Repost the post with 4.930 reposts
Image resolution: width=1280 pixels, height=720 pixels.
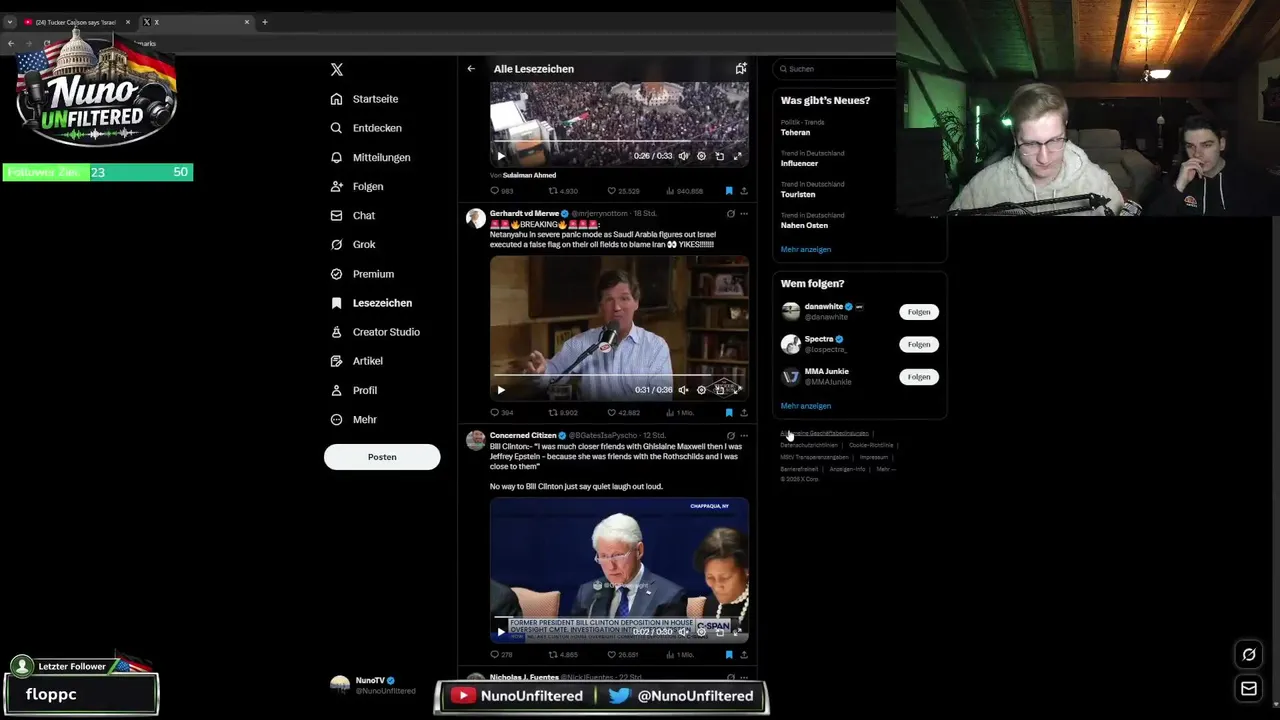564,190
